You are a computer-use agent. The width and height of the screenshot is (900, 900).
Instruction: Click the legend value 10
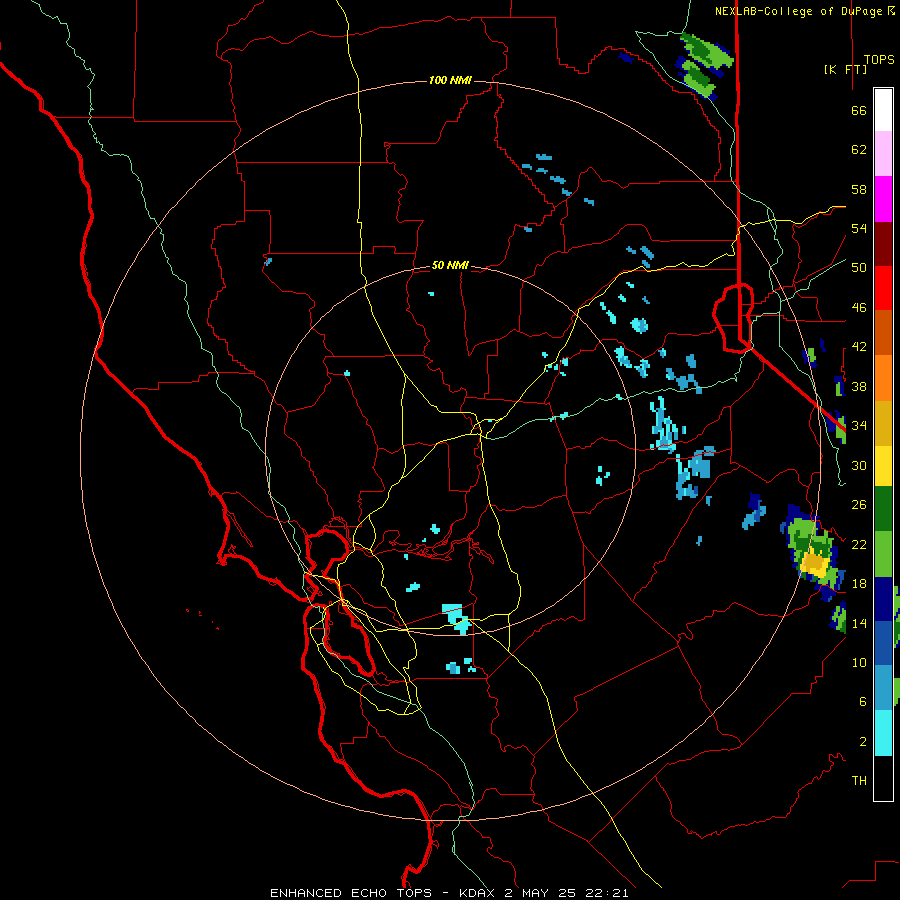coord(859,662)
